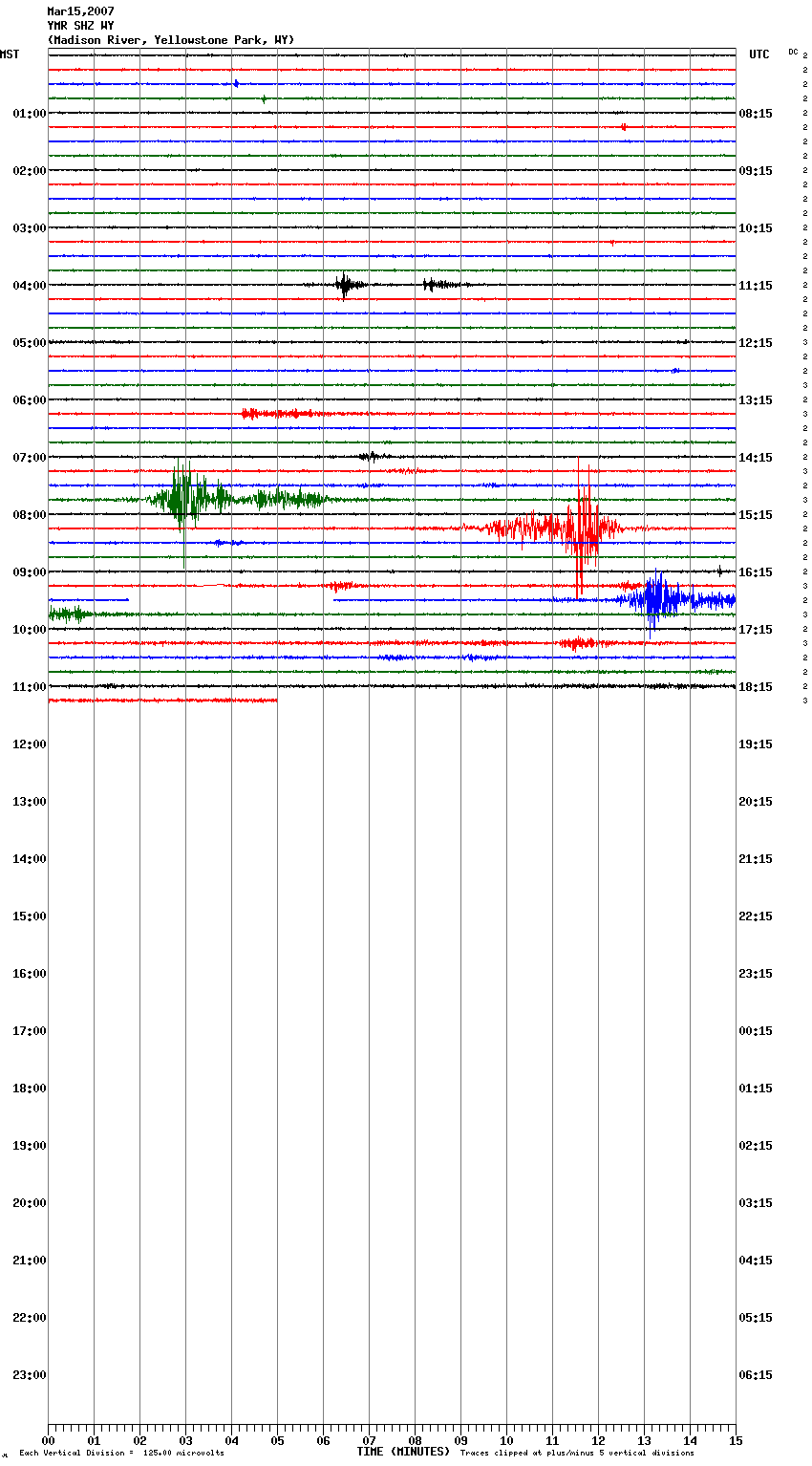Click the UTC "14:15" time label
The height and width of the screenshot is (1466, 812).
pyautogui.click(x=756, y=458)
